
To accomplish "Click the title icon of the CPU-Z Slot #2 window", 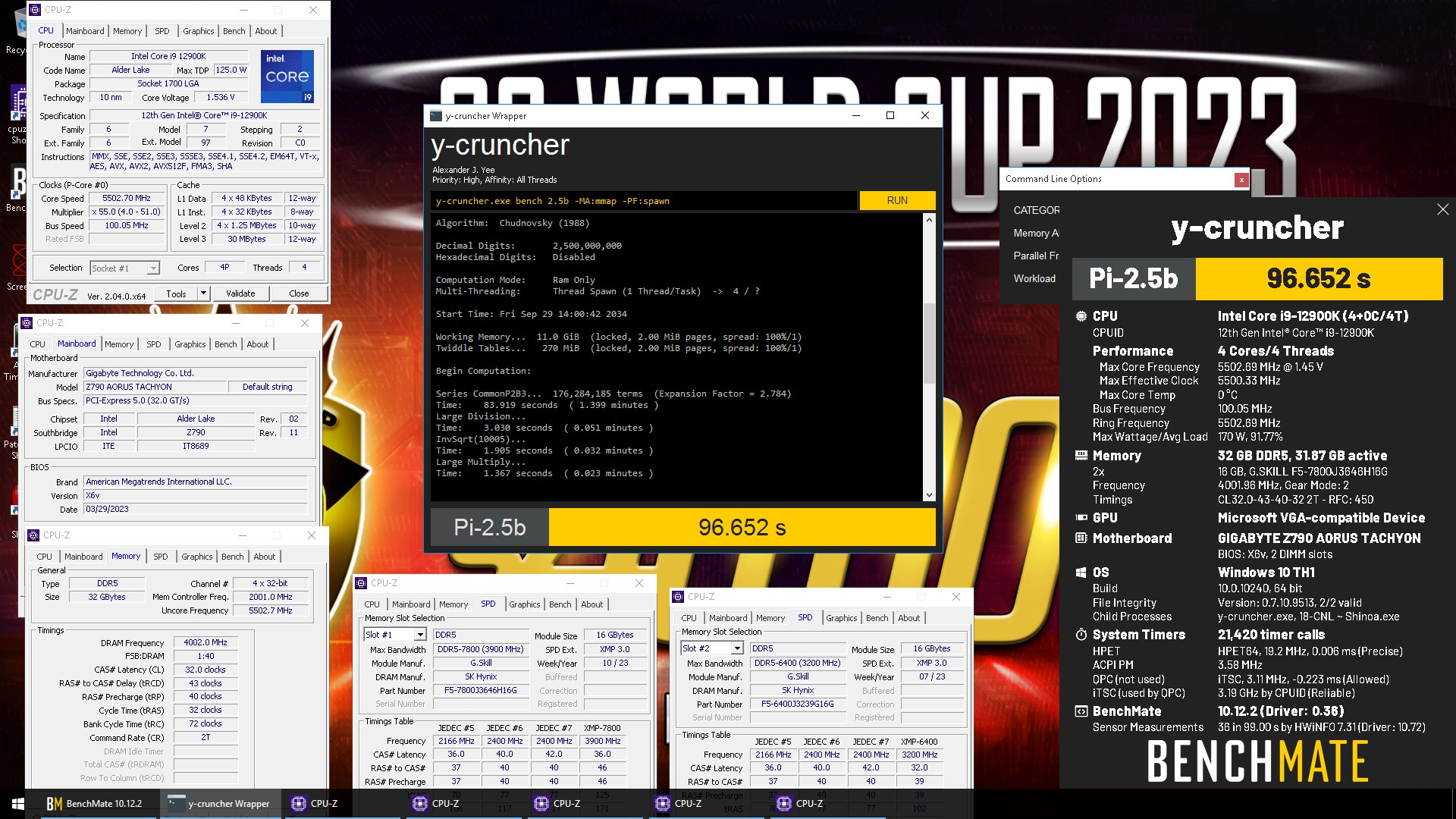I will (678, 597).
